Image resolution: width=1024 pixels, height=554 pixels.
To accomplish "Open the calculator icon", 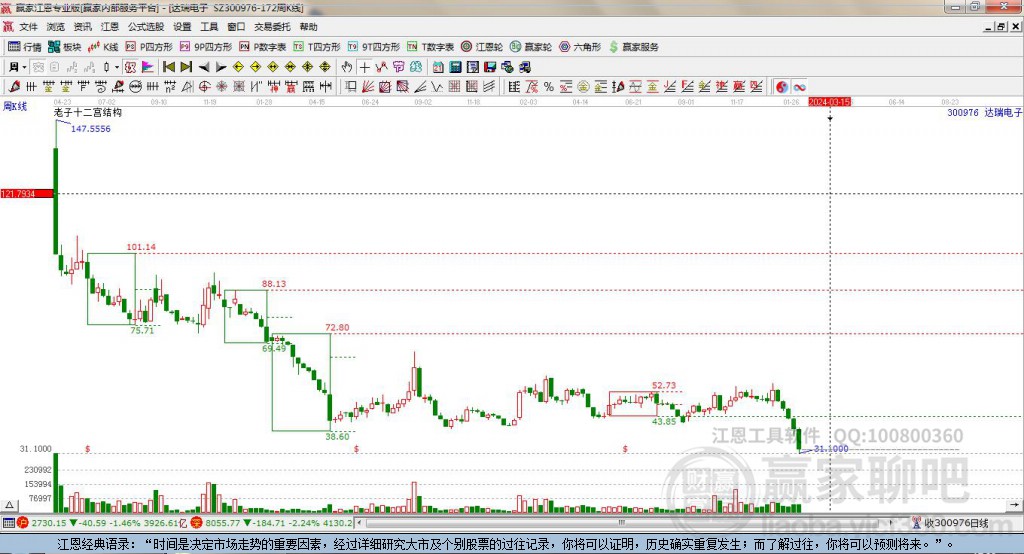I will click(456, 67).
